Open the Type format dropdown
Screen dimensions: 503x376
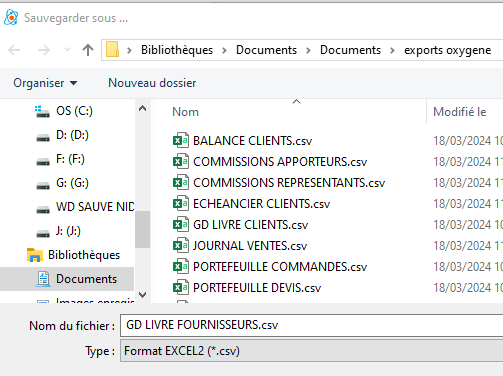(x=311, y=351)
